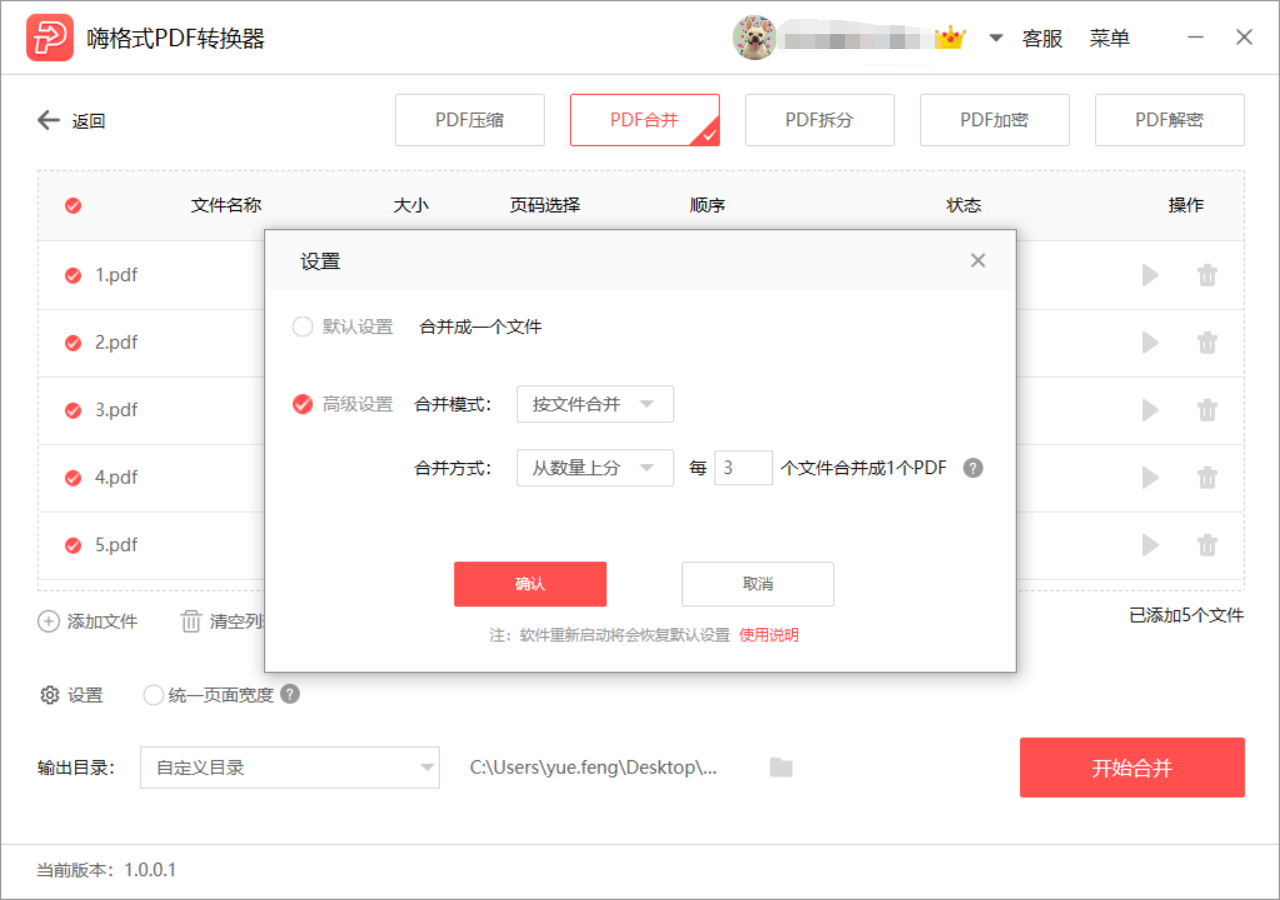Select the 默认设置 radio option
1280x900 pixels.
point(302,327)
